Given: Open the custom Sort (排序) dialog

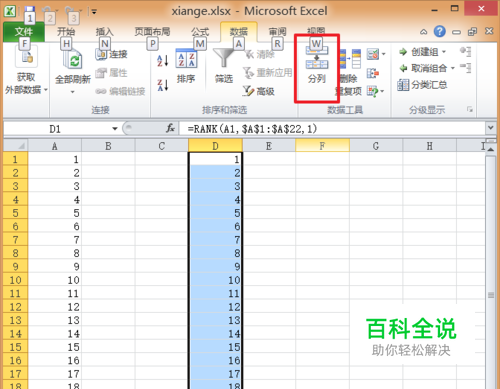Looking at the screenshot, I should 186,66.
